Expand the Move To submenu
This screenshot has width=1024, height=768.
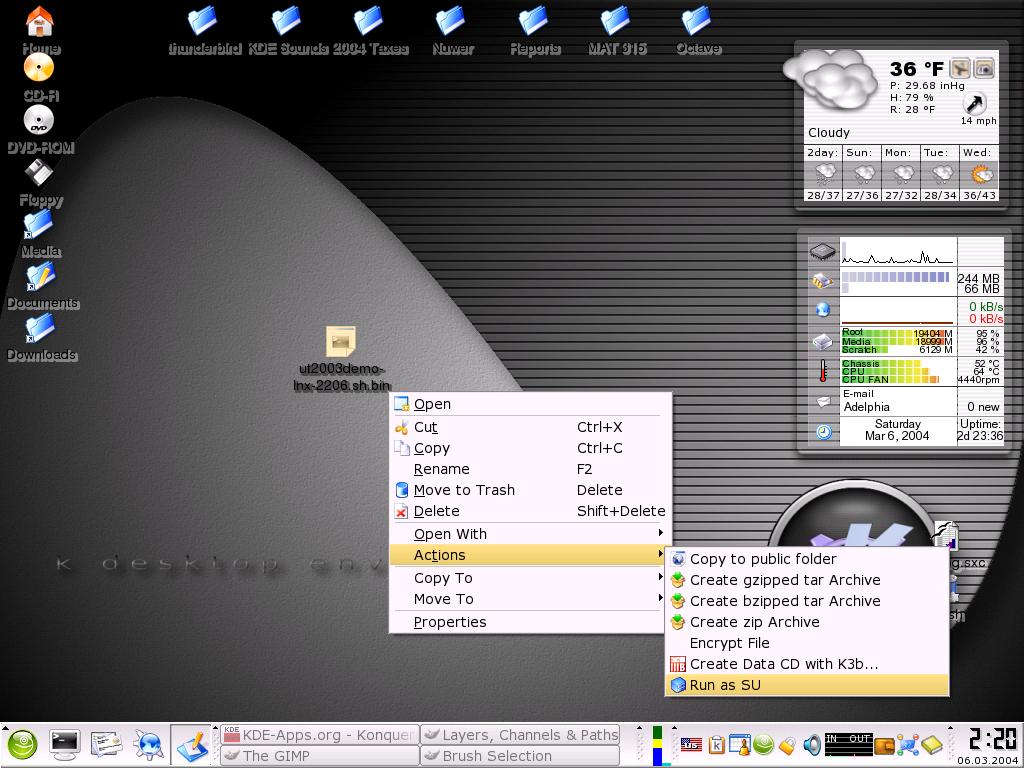527,599
